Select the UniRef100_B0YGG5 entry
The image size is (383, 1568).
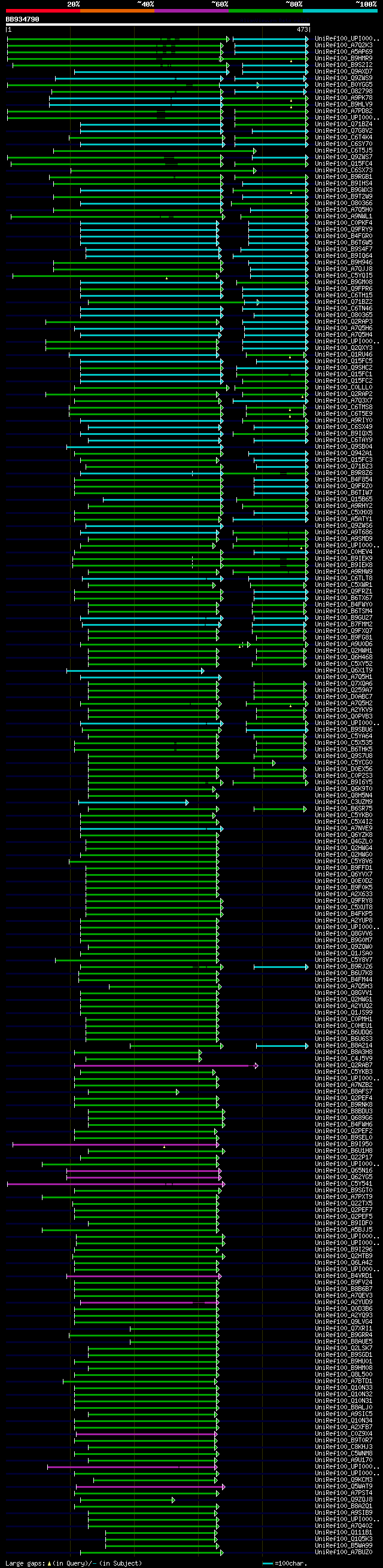[x=344, y=84]
